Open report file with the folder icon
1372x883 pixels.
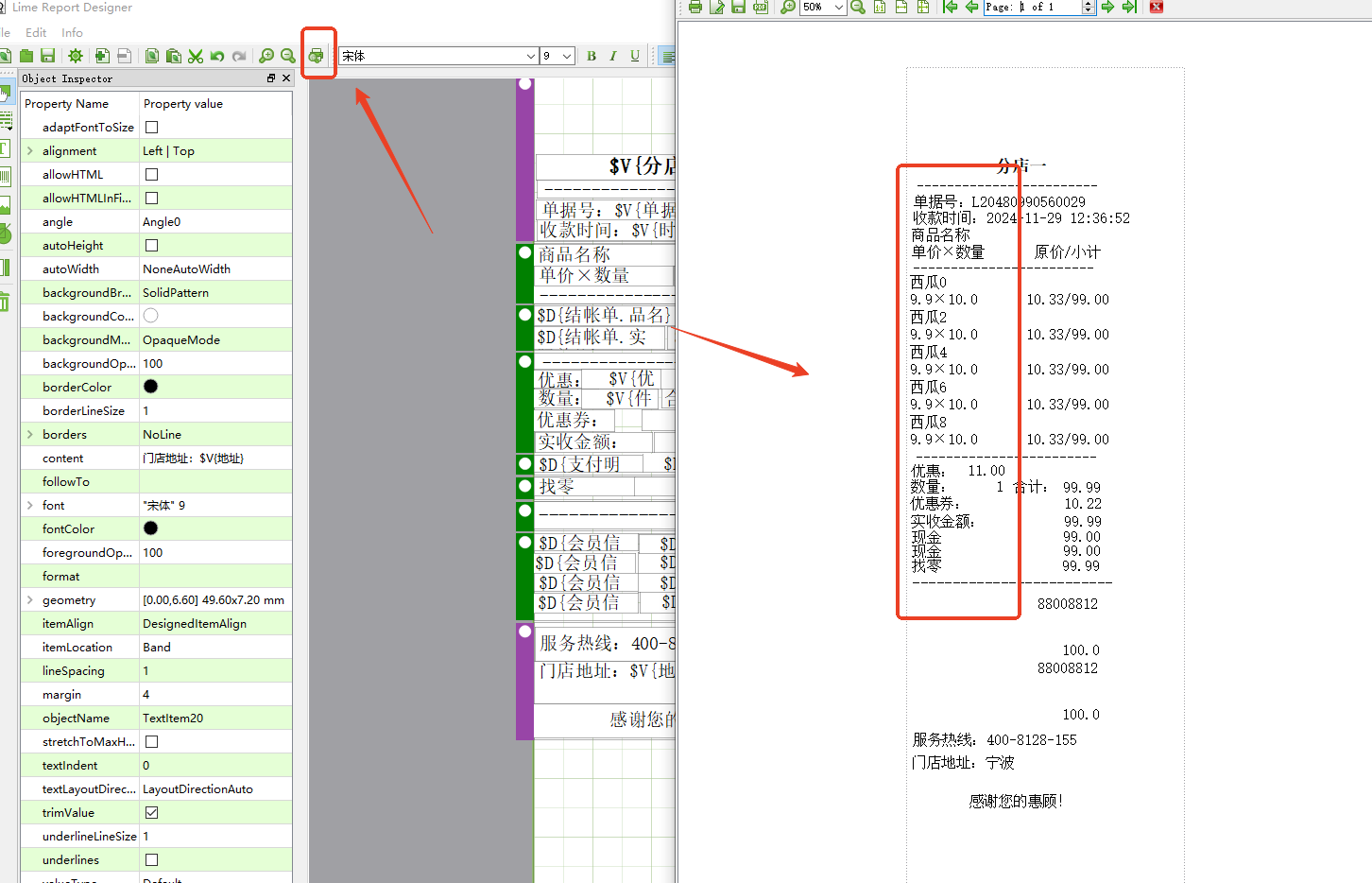(26, 56)
